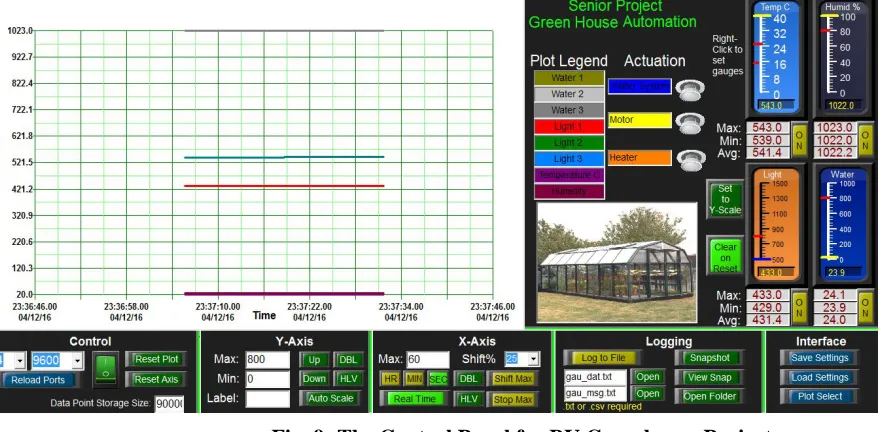Screen dimensions: 882x432
Task: Select MIN time unit
Action: 413,379
